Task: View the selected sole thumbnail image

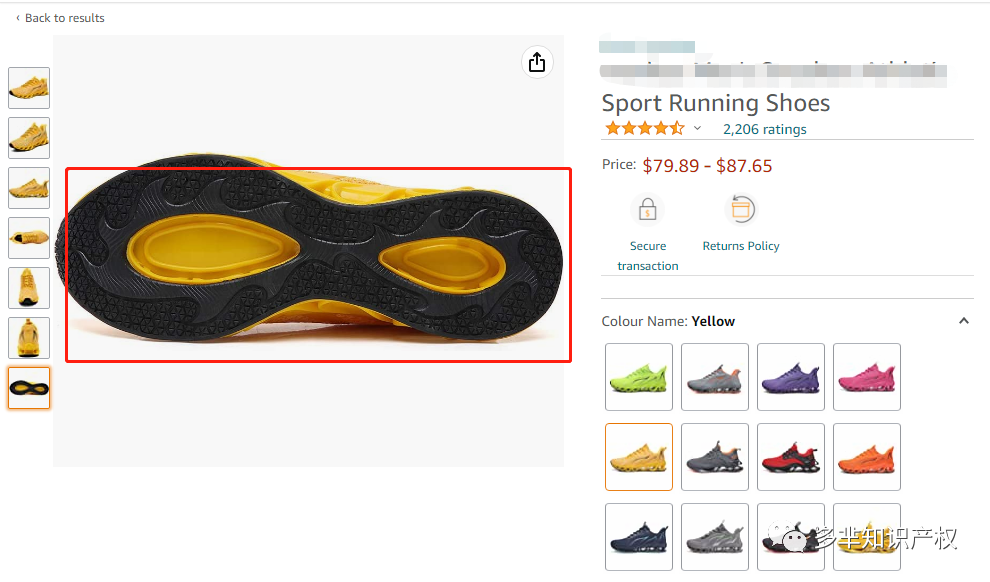Action: pos(29,388)
